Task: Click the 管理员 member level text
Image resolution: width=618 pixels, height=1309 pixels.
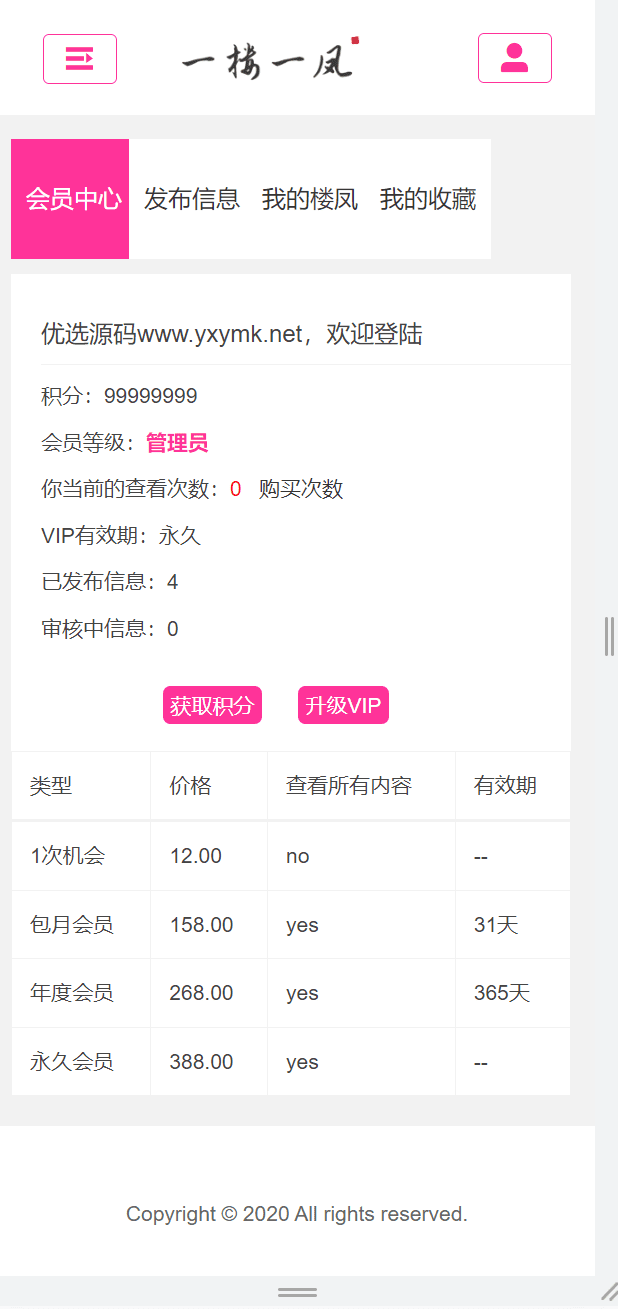Action: (177, 443)
